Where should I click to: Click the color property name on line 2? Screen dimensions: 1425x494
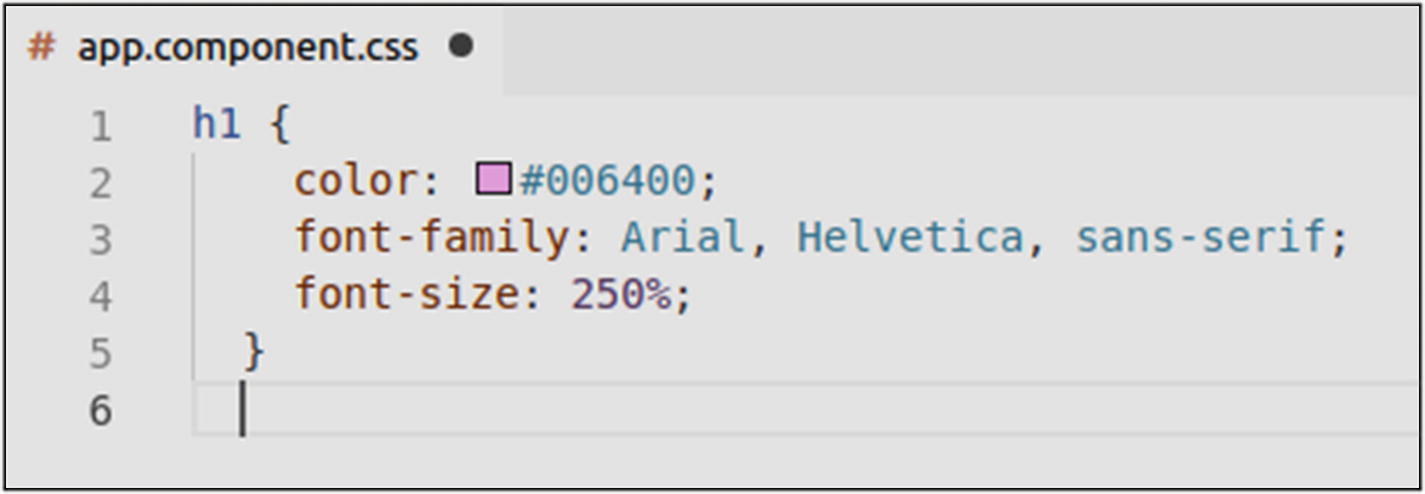[x=355, y=181]
